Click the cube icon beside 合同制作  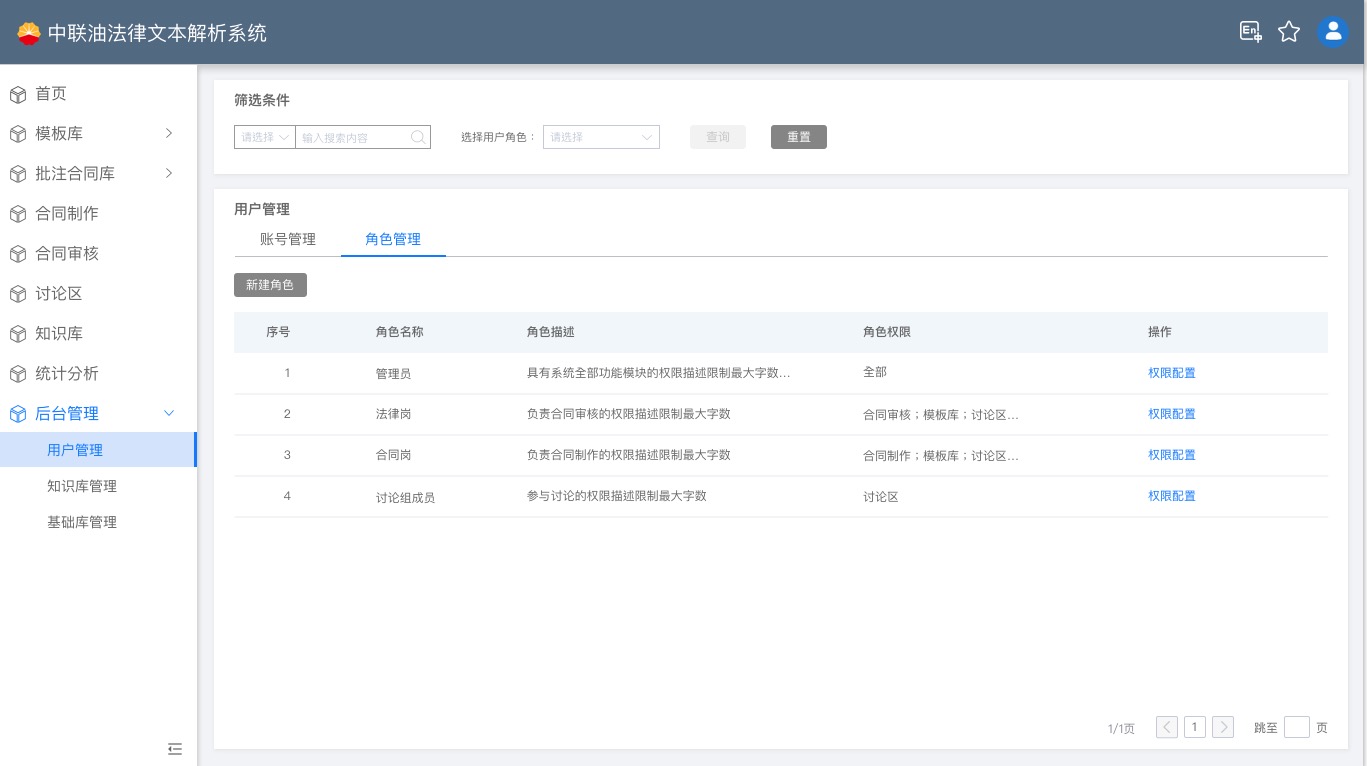(18, 214)
